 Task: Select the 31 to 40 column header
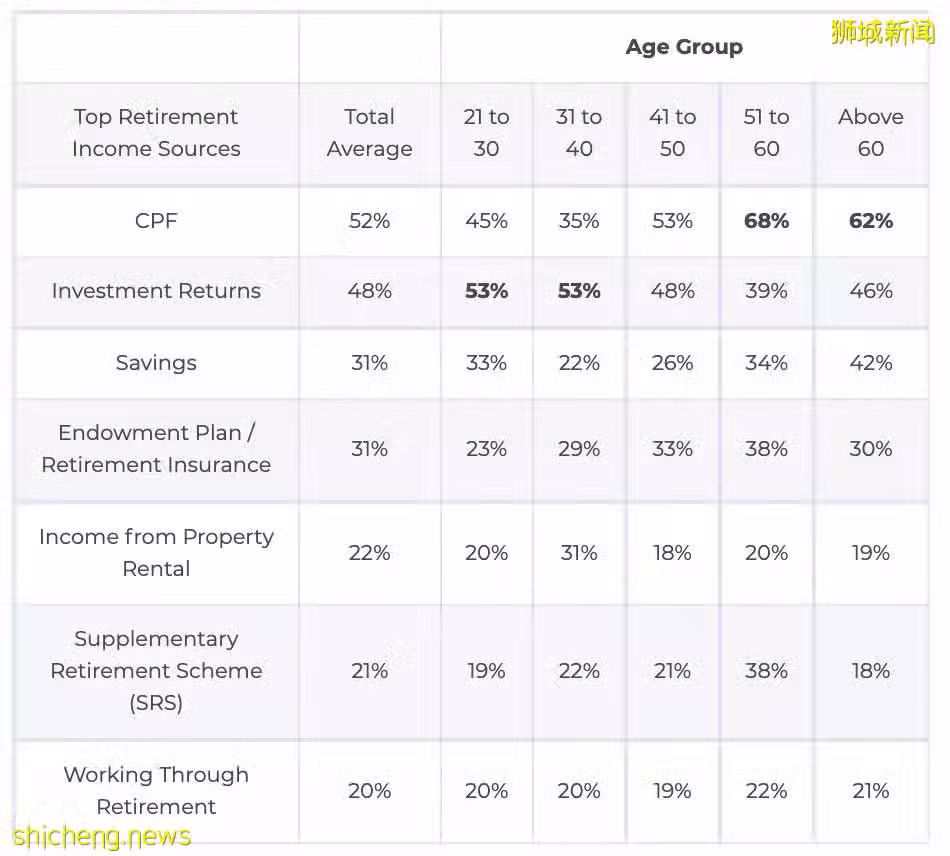point(579,133)
